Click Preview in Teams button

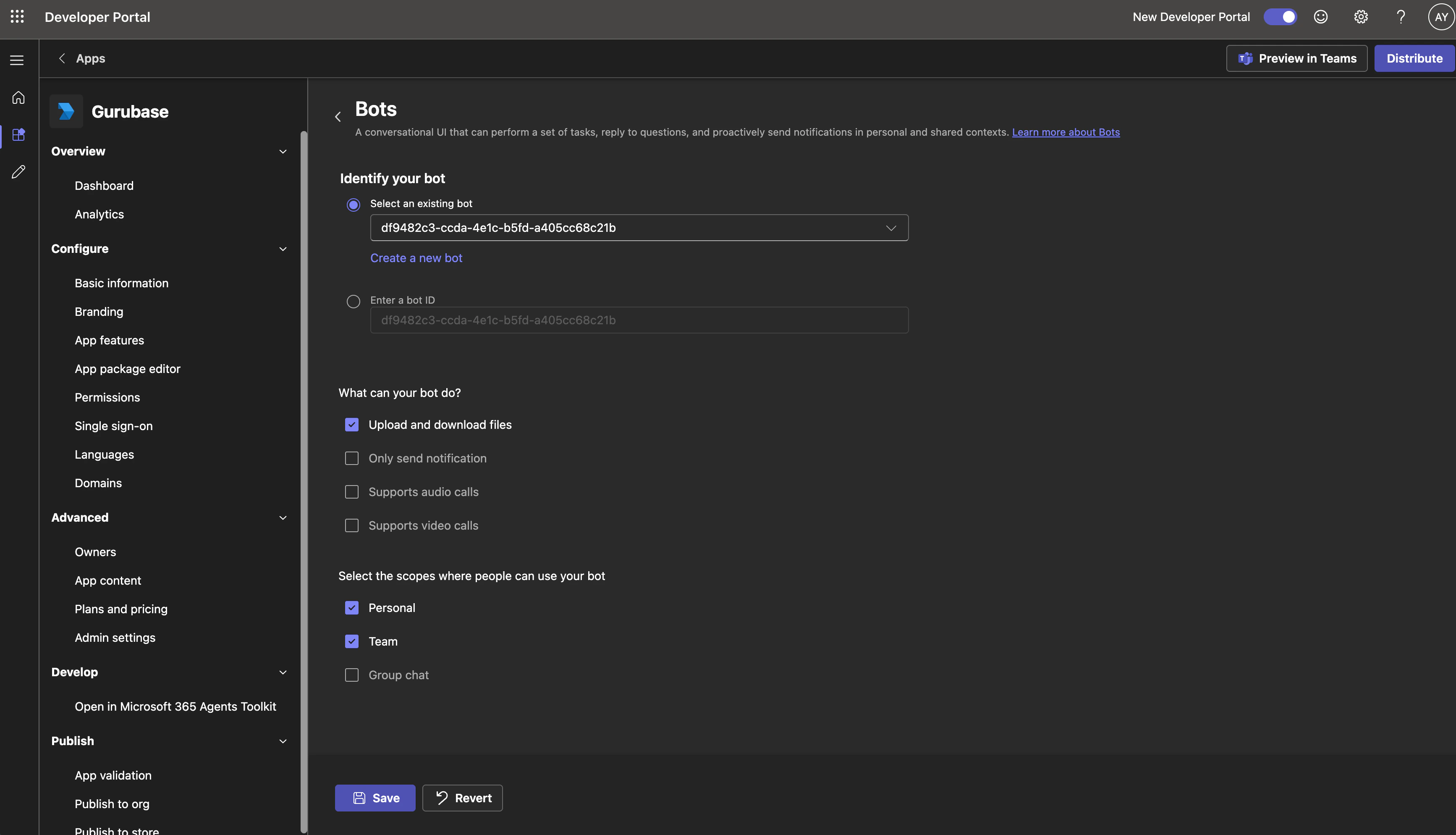coord(1296,58)
